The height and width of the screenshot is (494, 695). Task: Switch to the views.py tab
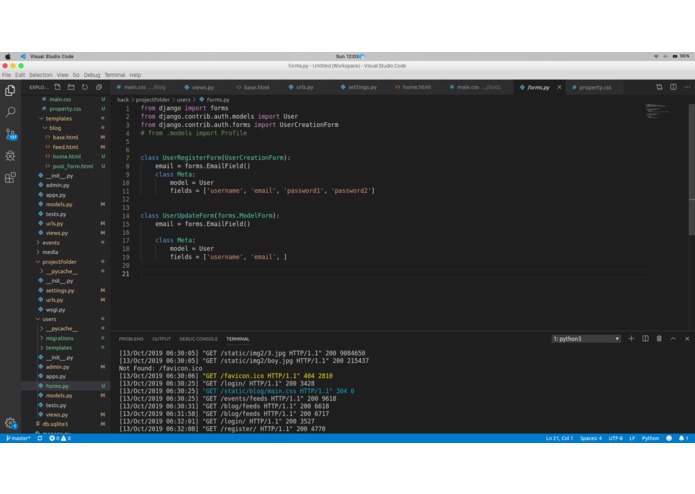(x=203, y=87)
